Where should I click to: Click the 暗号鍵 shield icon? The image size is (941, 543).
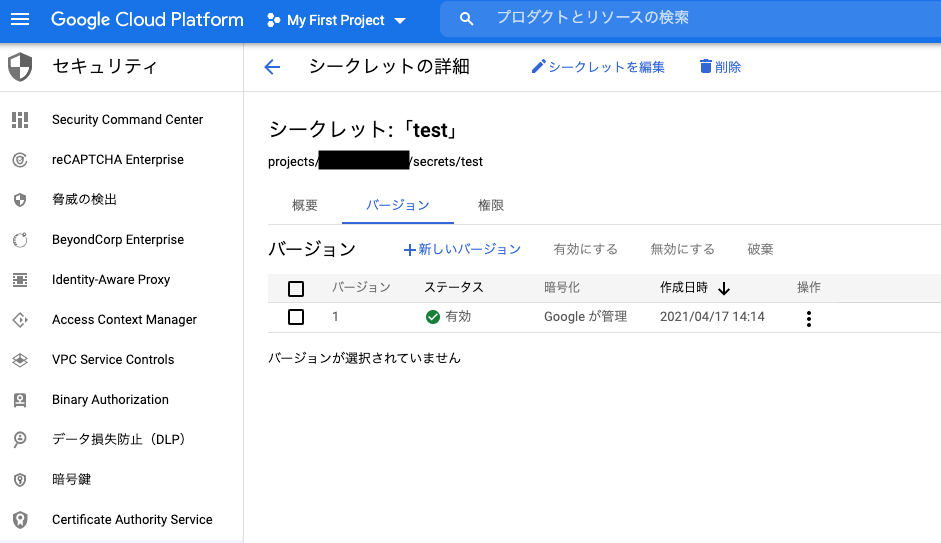pos(20,480)
